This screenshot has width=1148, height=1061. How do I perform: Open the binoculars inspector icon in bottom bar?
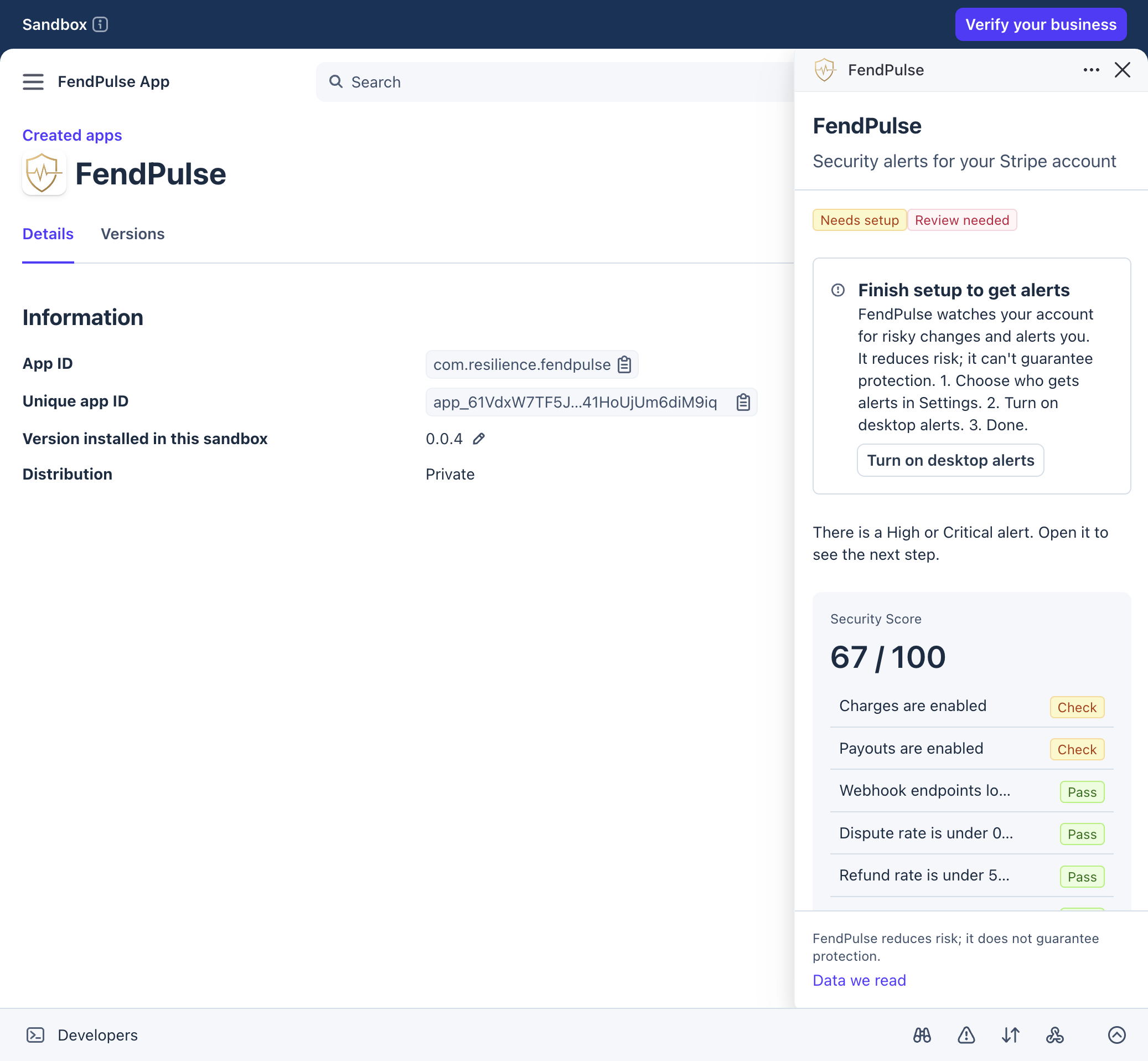922,1034
